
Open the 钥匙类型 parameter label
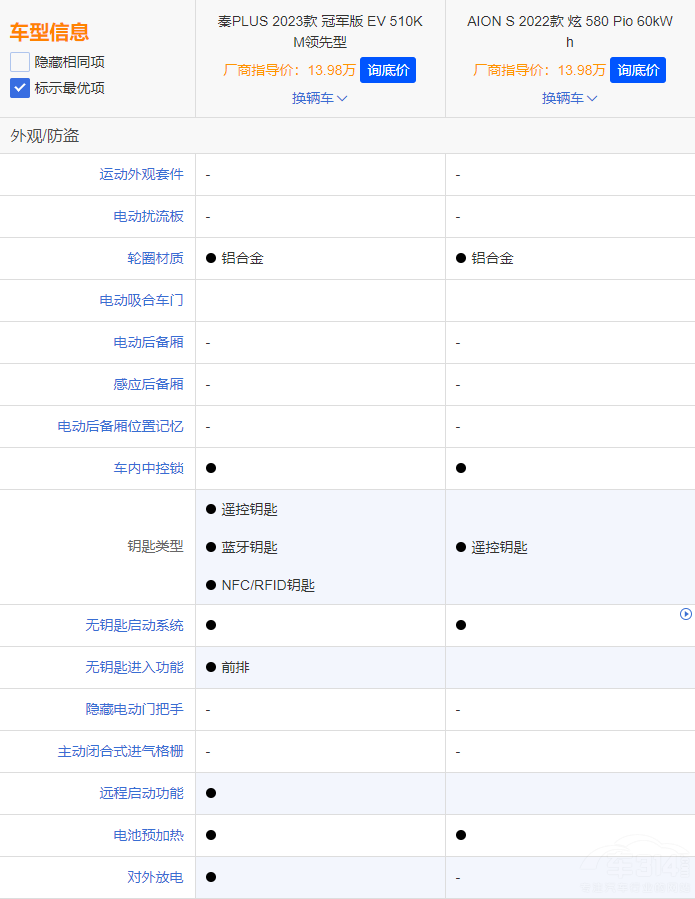click(155, 547)
